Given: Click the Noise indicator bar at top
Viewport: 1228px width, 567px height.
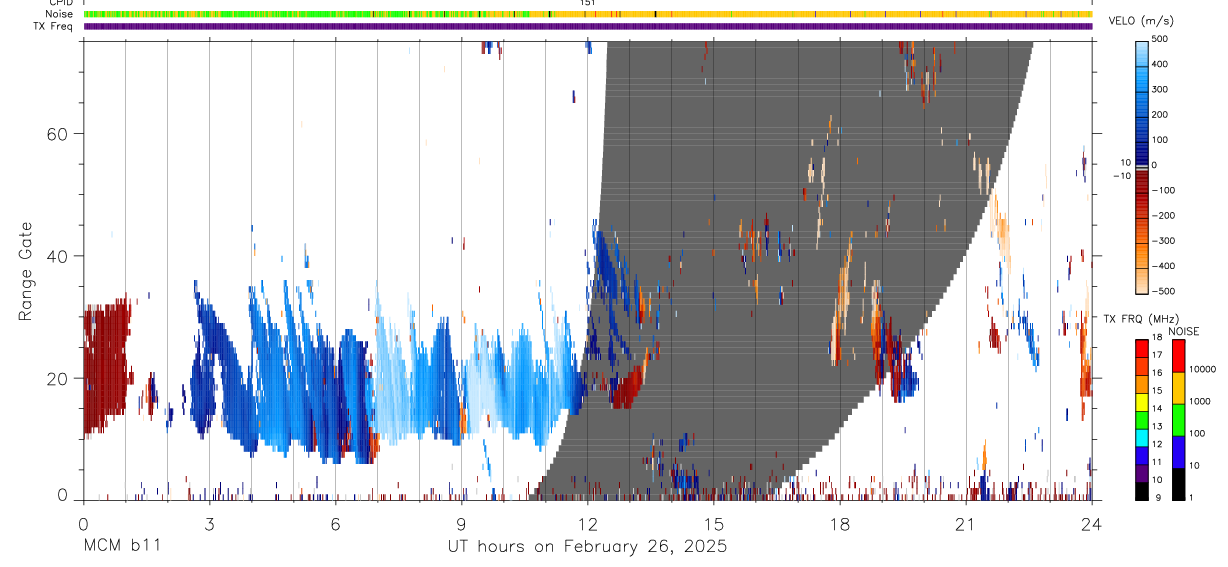Looking at the screenshot, I should [x=588, y=14].
